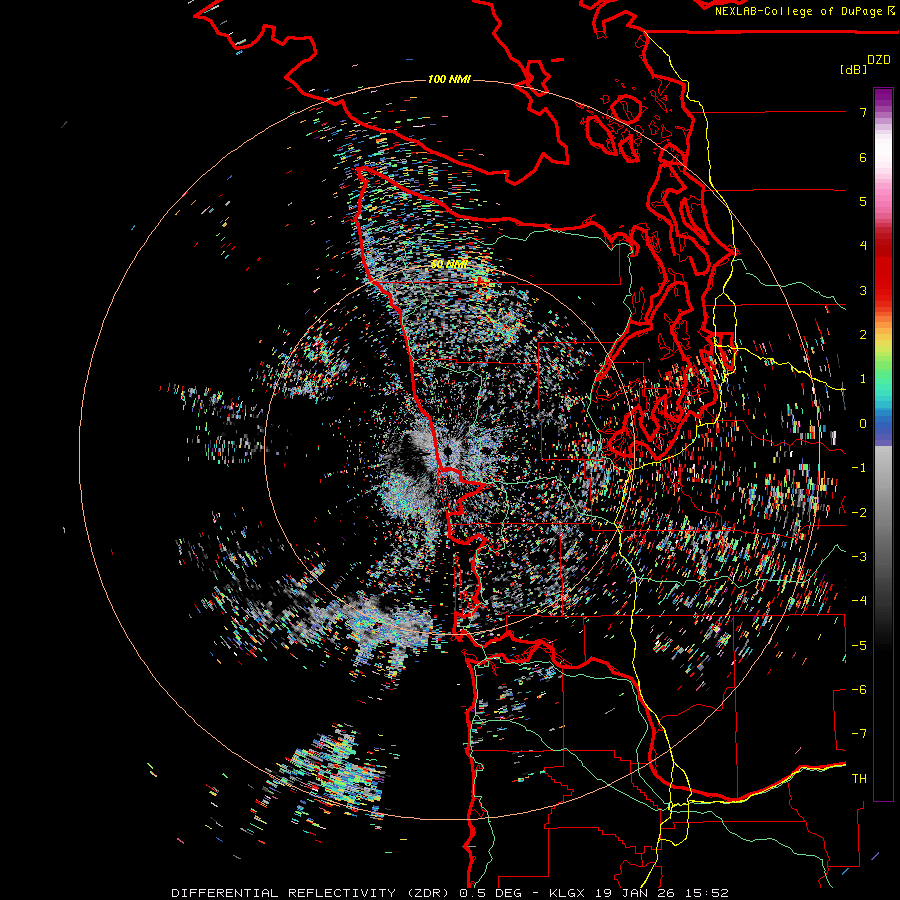900x900 pixels.
Task: Click the TH threshold label on the legend
Action: 859,779
